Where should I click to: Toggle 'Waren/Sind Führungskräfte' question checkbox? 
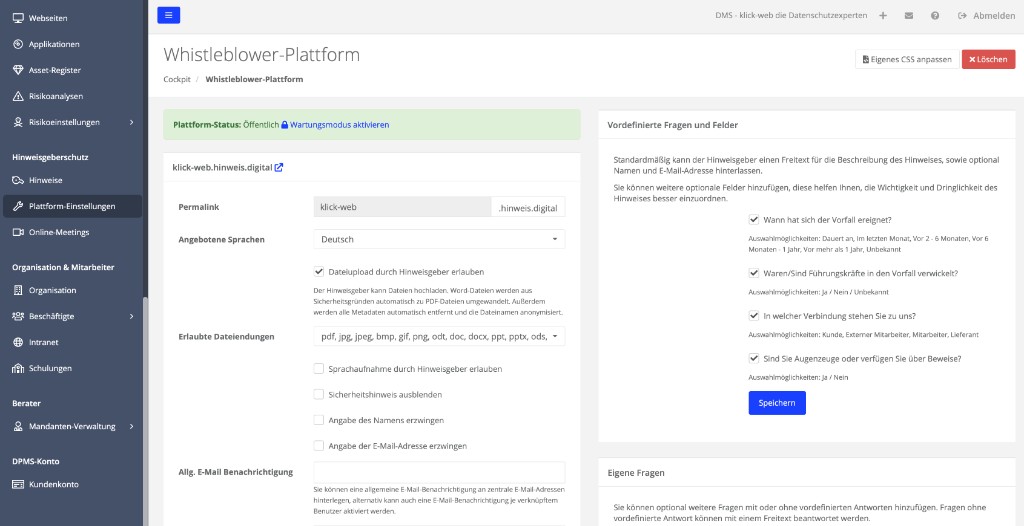tap(754, 273)
